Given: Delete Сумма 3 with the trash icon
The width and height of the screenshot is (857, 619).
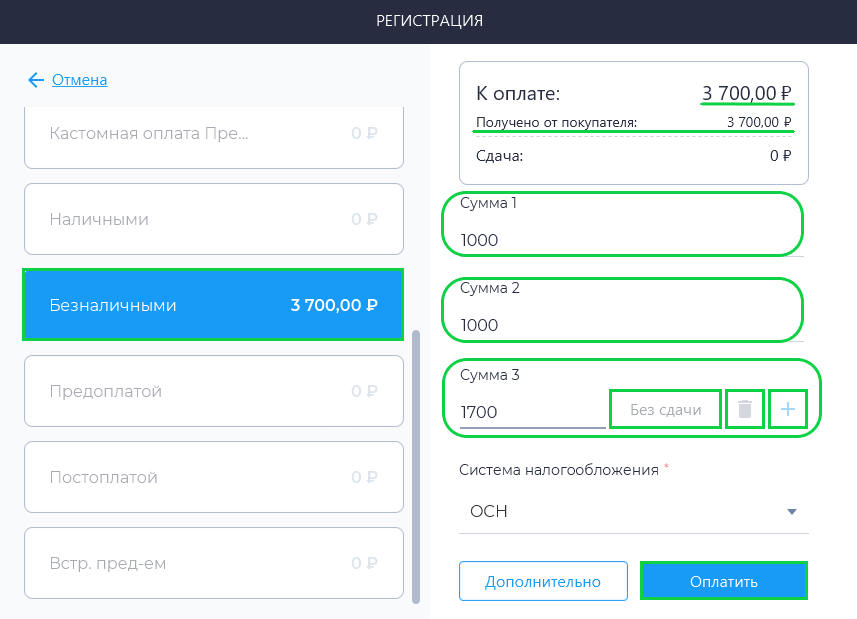Looking at the screenshot, I should coord(744,409).
